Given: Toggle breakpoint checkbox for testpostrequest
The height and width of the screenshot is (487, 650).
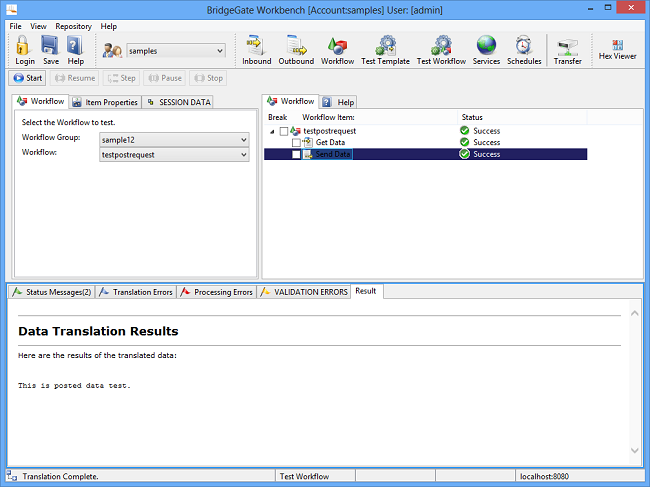Looking at the screenshot, I should [285, 131].
